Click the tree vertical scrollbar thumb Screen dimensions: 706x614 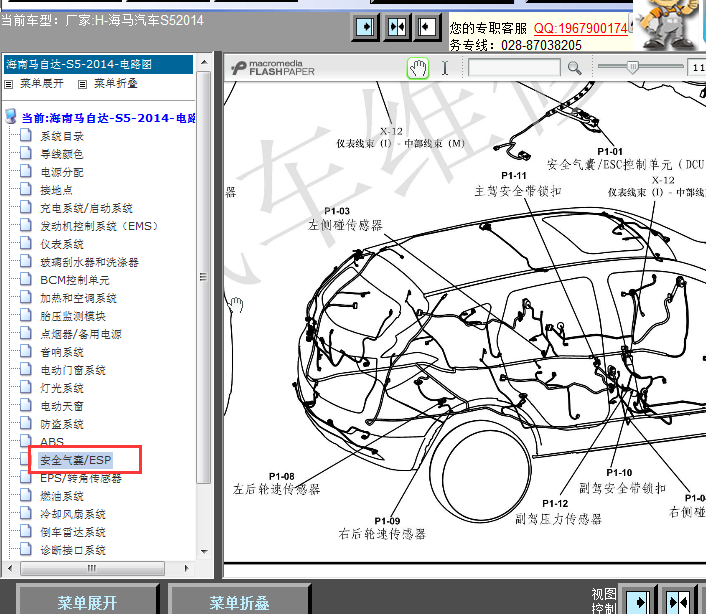[x=204, y=277]
